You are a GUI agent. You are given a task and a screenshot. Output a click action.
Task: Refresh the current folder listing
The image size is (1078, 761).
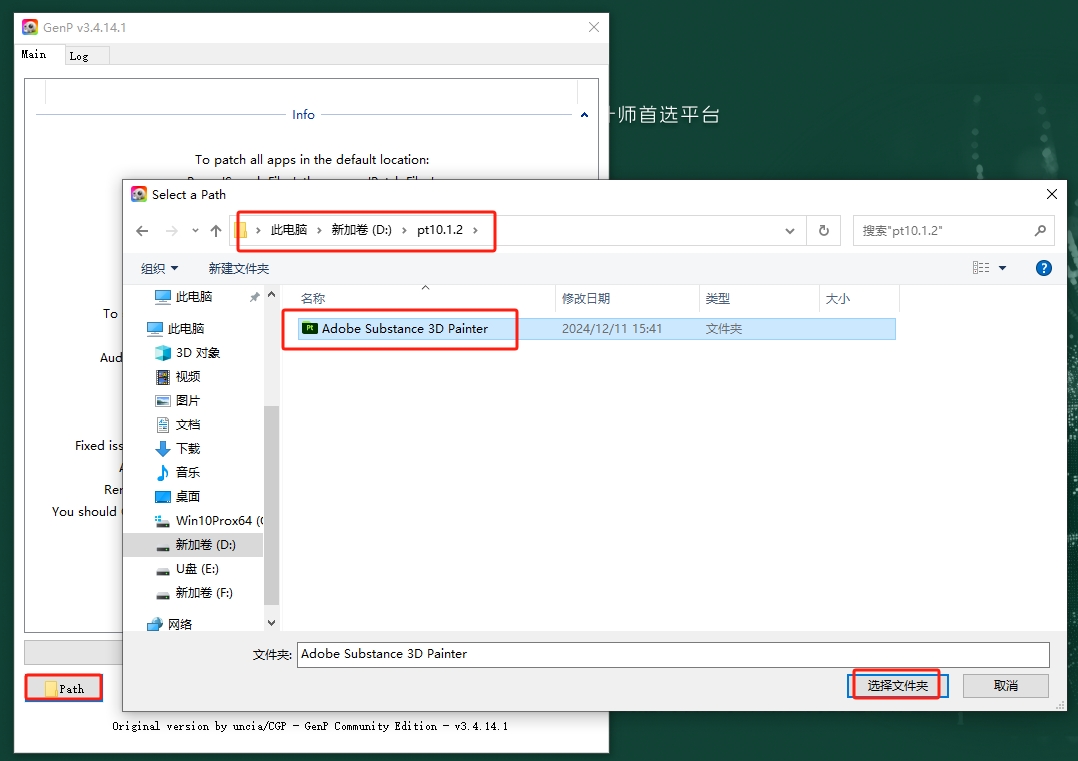pyautogui.click(x=823, y=231)
